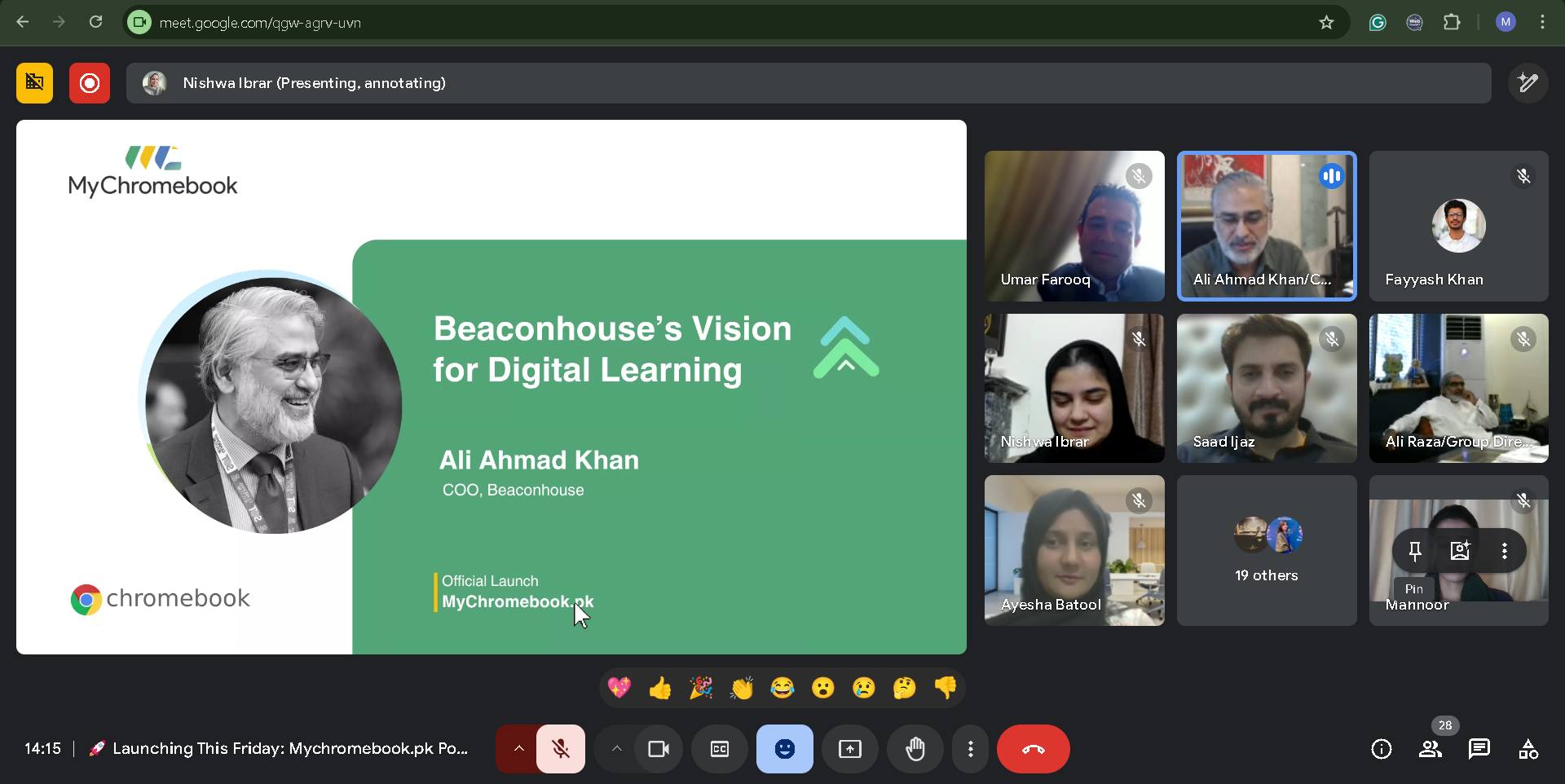Close the emoji reactions bar

(x=785, y=749)
